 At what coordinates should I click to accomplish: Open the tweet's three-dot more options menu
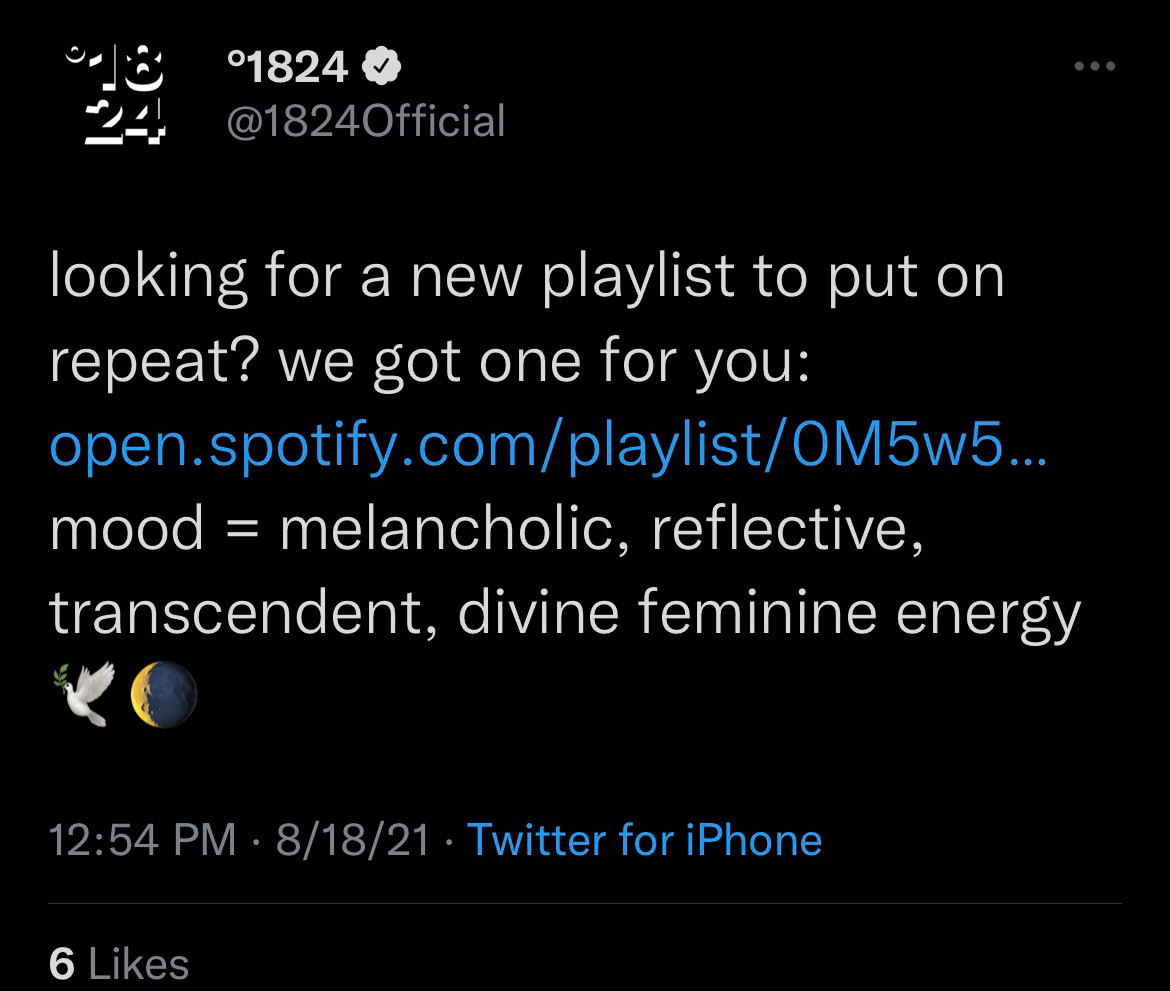[x=1094, y=67]
